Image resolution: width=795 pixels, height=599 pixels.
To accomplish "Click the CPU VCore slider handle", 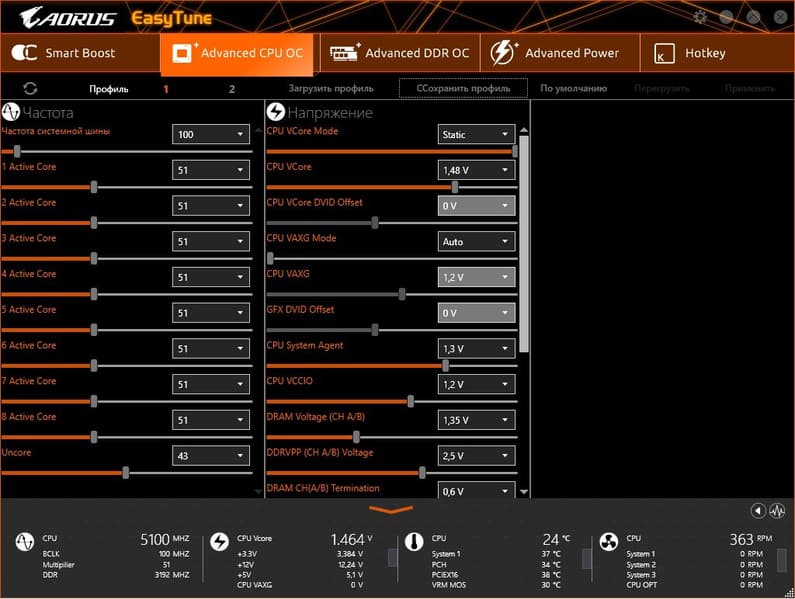I will click(x=455, y=187).
